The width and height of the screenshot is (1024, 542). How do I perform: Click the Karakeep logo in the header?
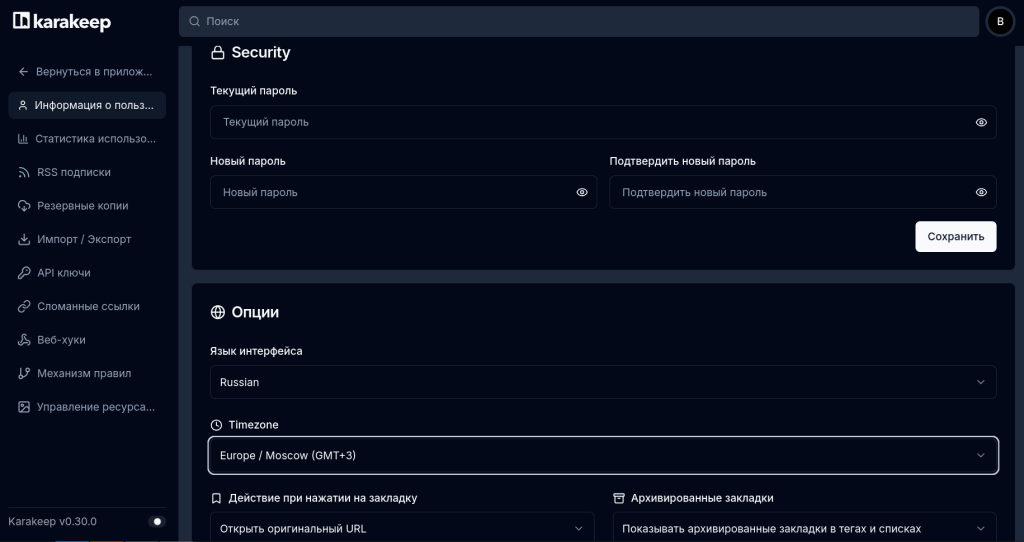tap(62, 22)
